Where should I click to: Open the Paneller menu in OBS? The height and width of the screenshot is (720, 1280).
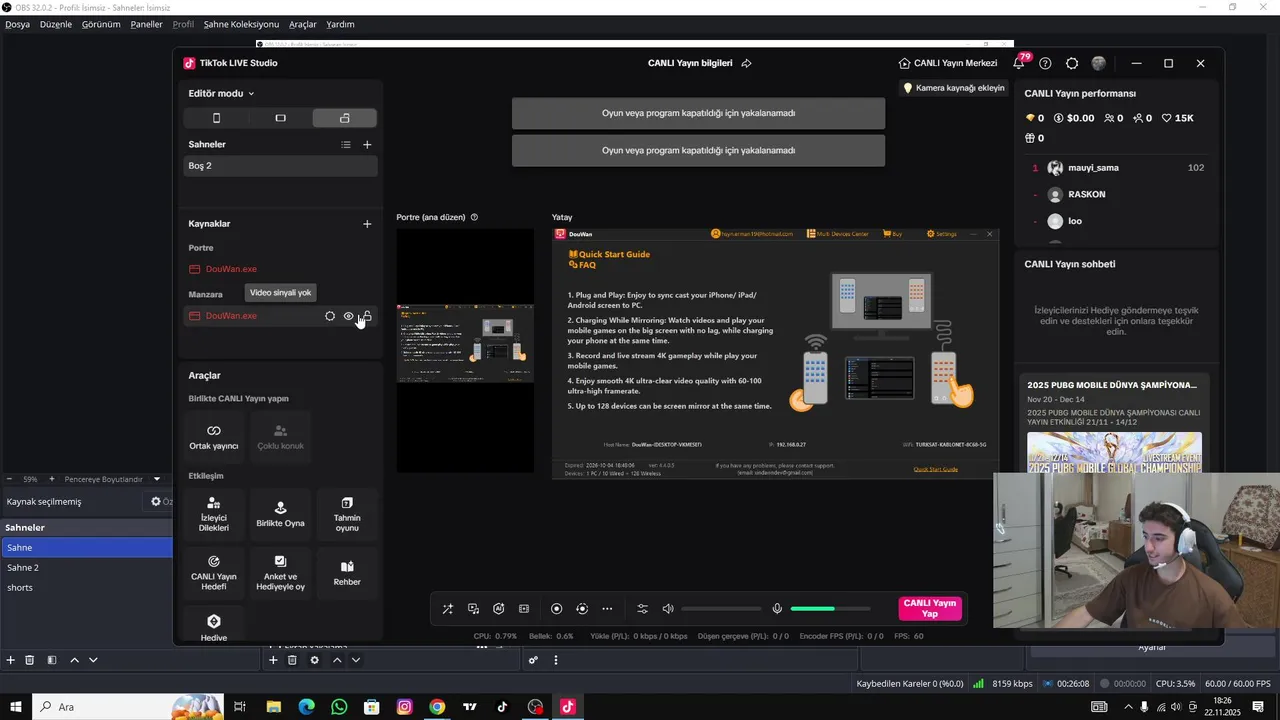(x=146, y=24)
